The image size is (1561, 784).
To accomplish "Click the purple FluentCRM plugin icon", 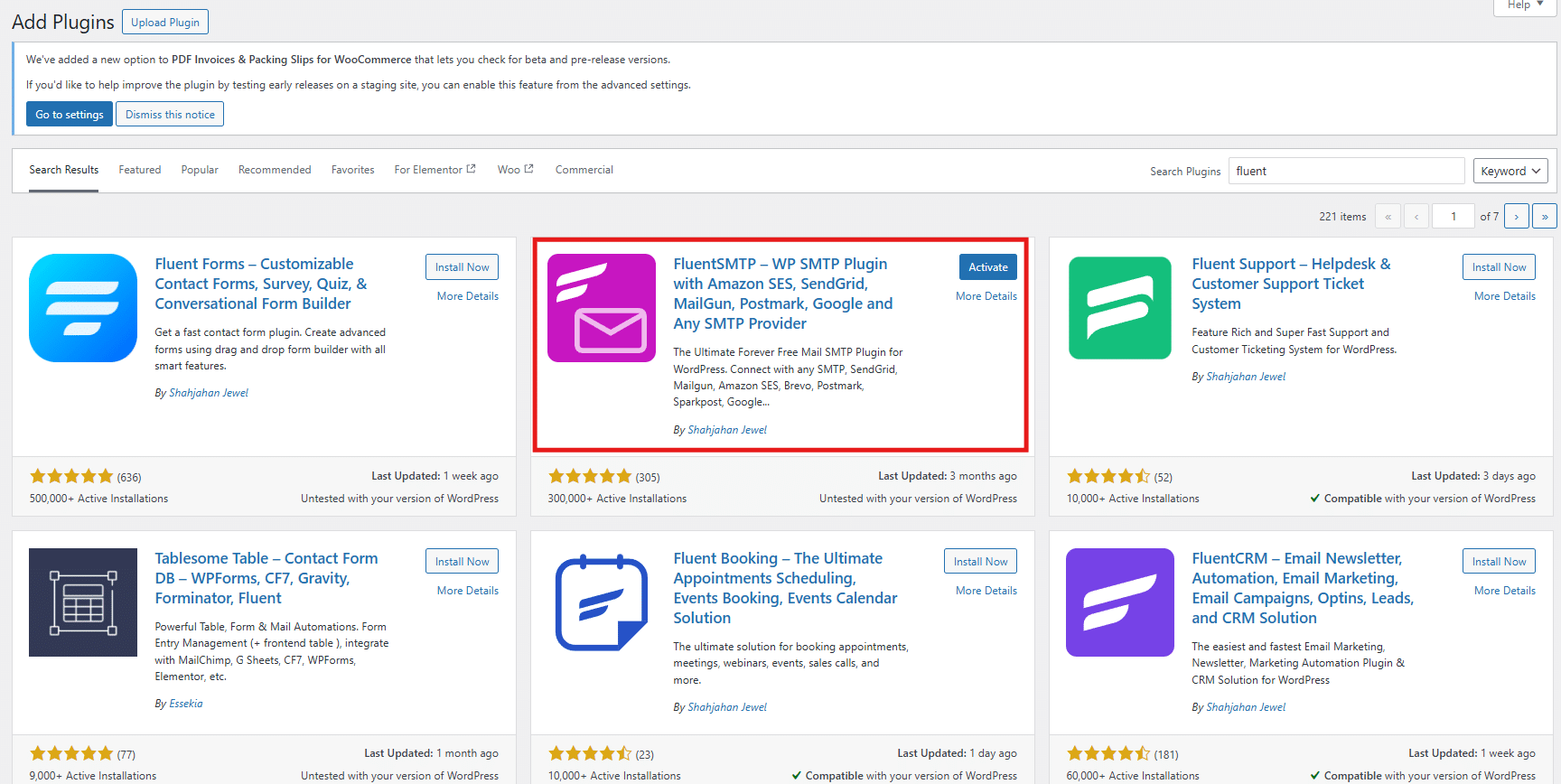I will (x=1120, y=602).
